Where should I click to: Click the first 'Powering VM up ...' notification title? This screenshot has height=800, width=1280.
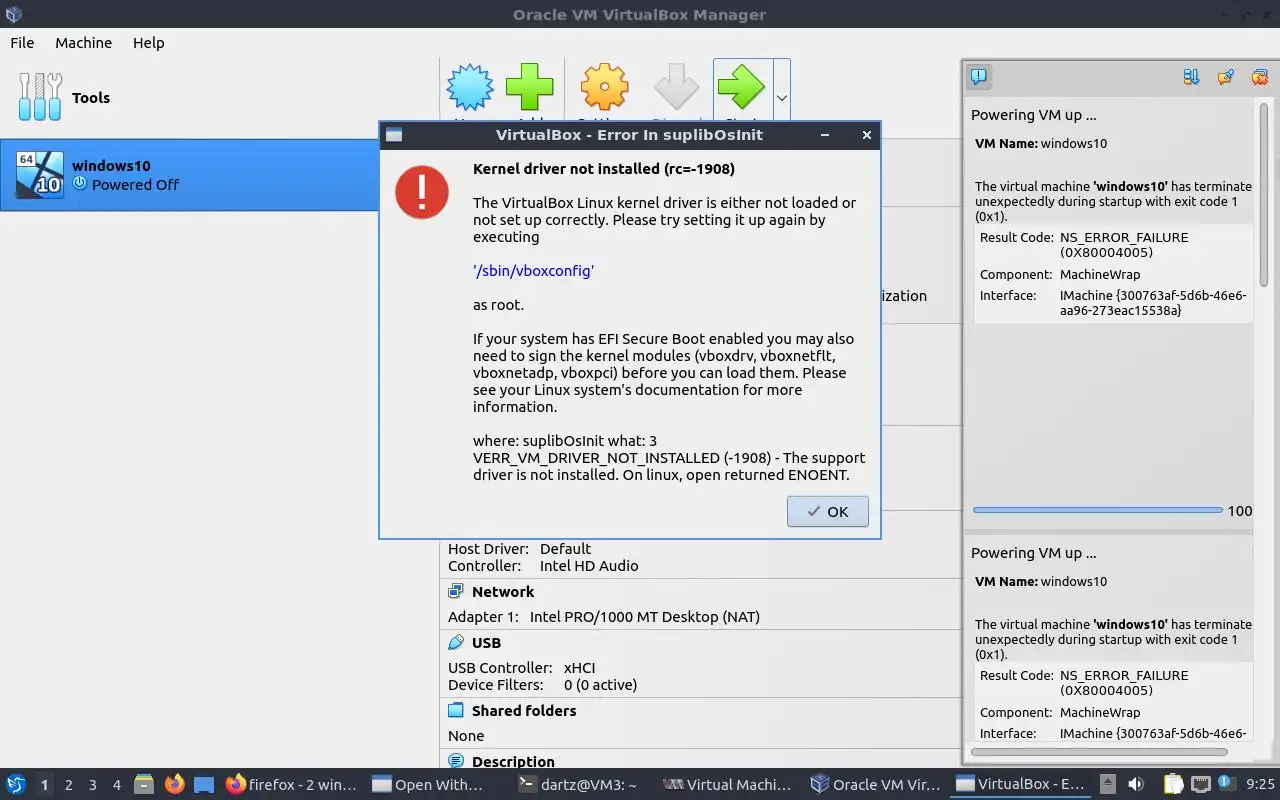pyautogui.click(x=1033, y=115)
